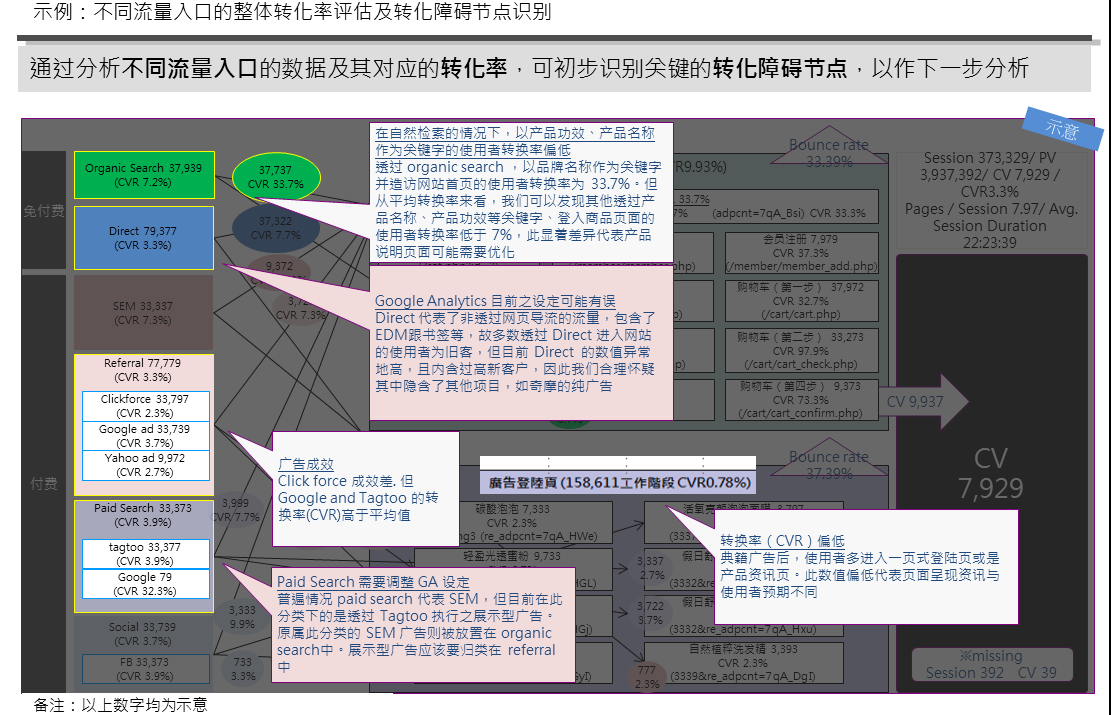This screenshot has width=1111, height=715.
Task: Click the CV 9,937 arrow
Action: (925, 402)
